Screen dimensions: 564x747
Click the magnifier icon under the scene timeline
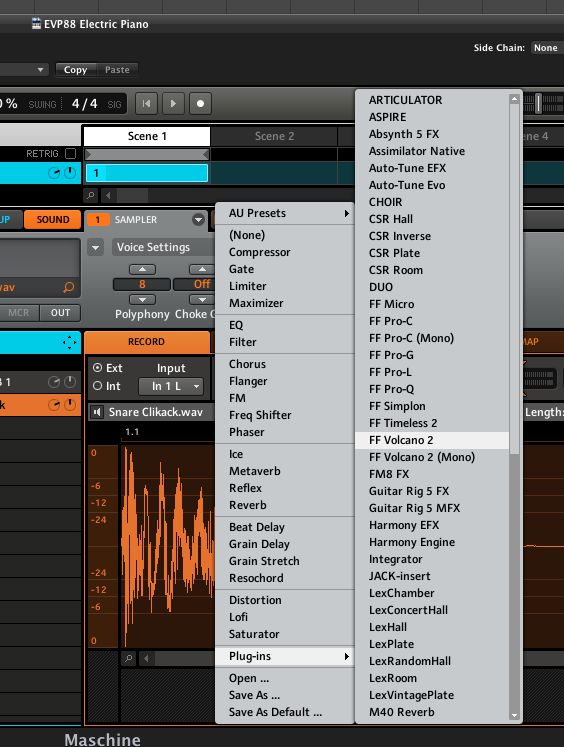click(x=91, y=195)
